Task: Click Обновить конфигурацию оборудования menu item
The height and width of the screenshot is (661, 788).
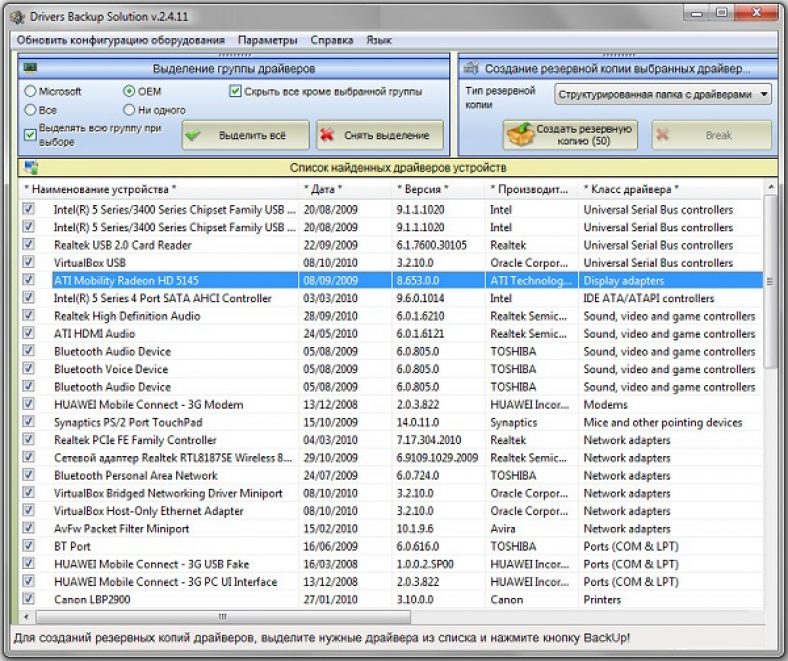Action: 120,40
